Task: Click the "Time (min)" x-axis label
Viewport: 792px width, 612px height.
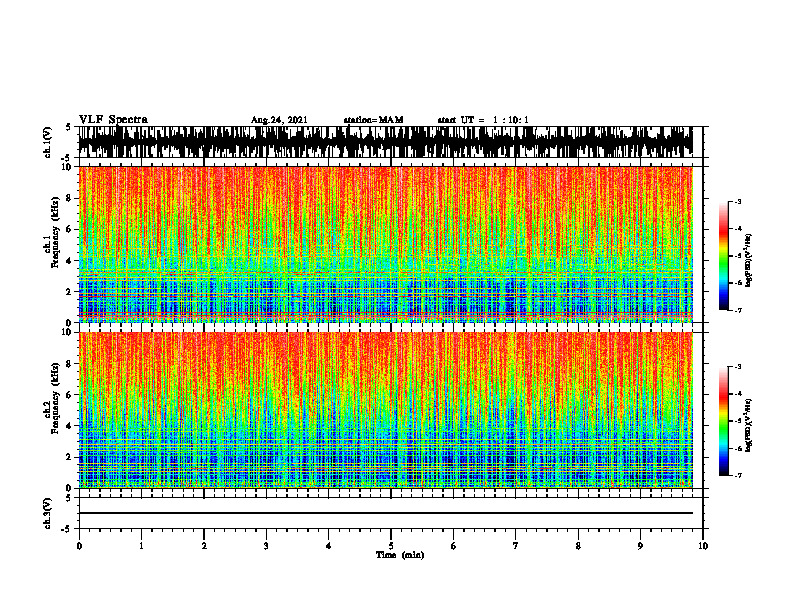Action: (x=400, y=555)
